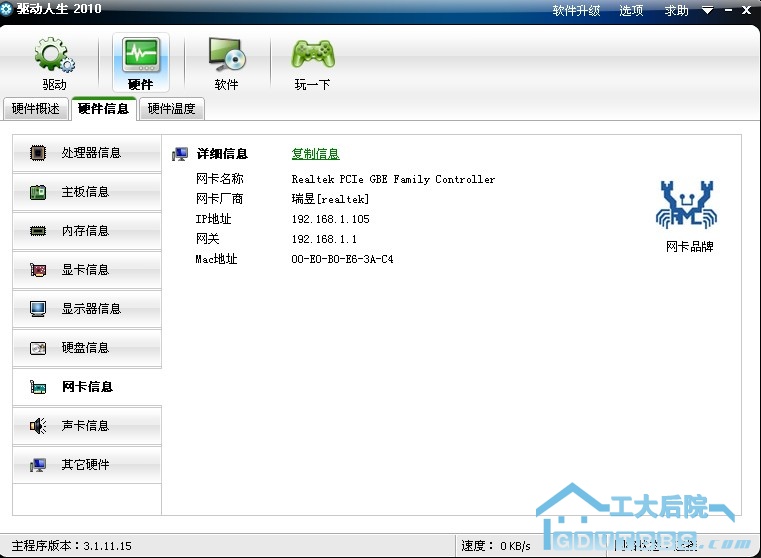Click the Mac address 00-E0-B0-E6-3A-C4
Viewport: 761px width, 558px height.
[342, 259]
